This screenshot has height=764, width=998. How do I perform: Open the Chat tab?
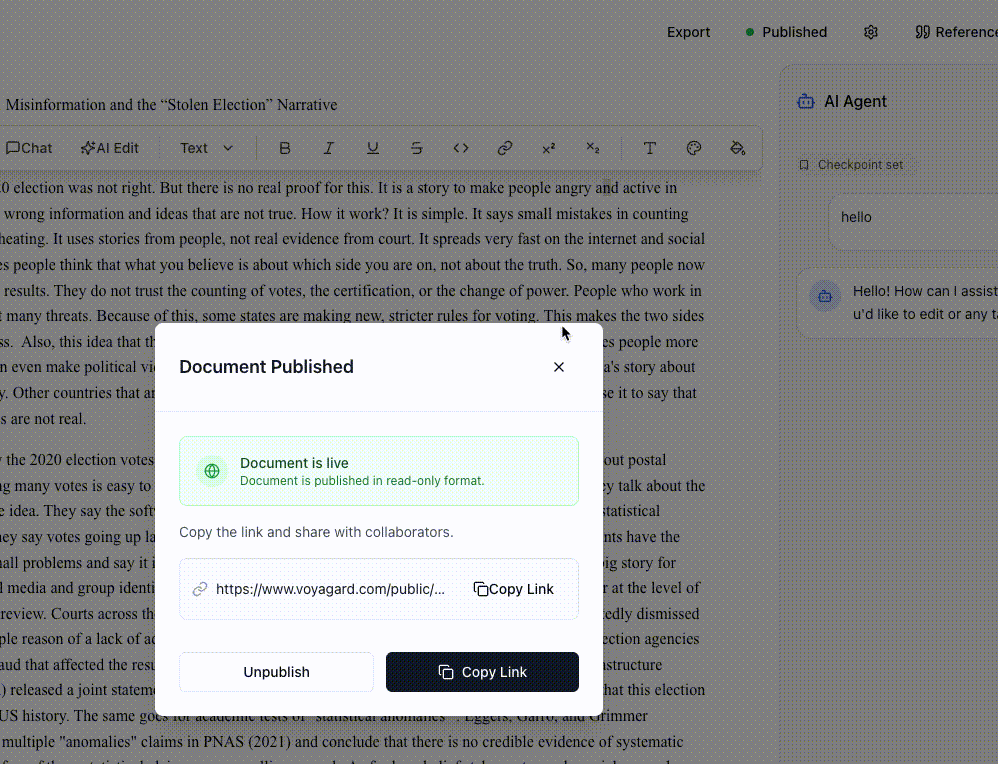pyautogui.click(x=29, y=148)
